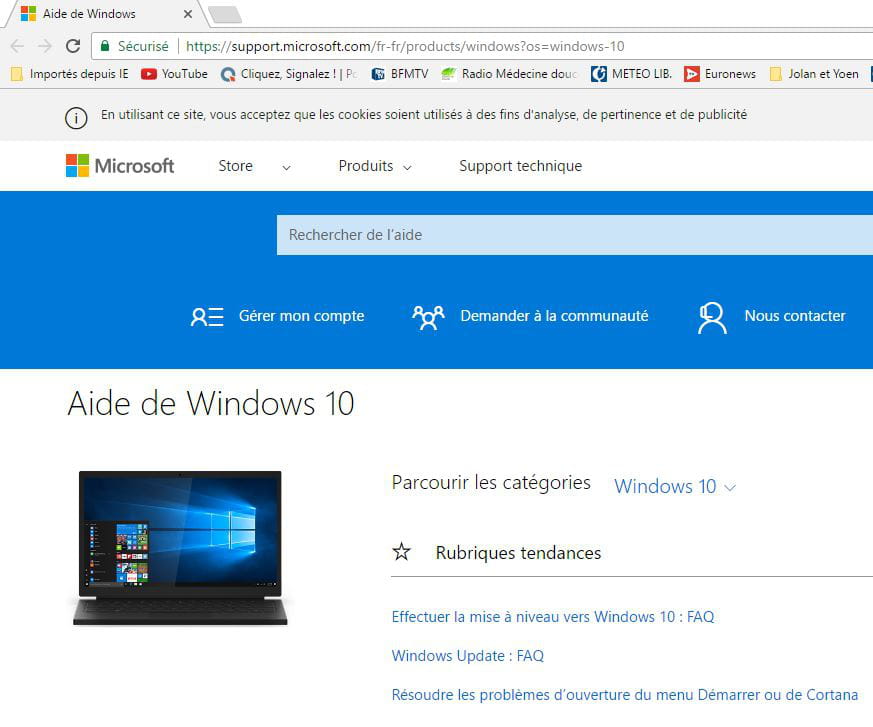The width and height of the screenshot is (873, 727).
Task: Click the browser back arrow
Action: click(x=17, y=46)
